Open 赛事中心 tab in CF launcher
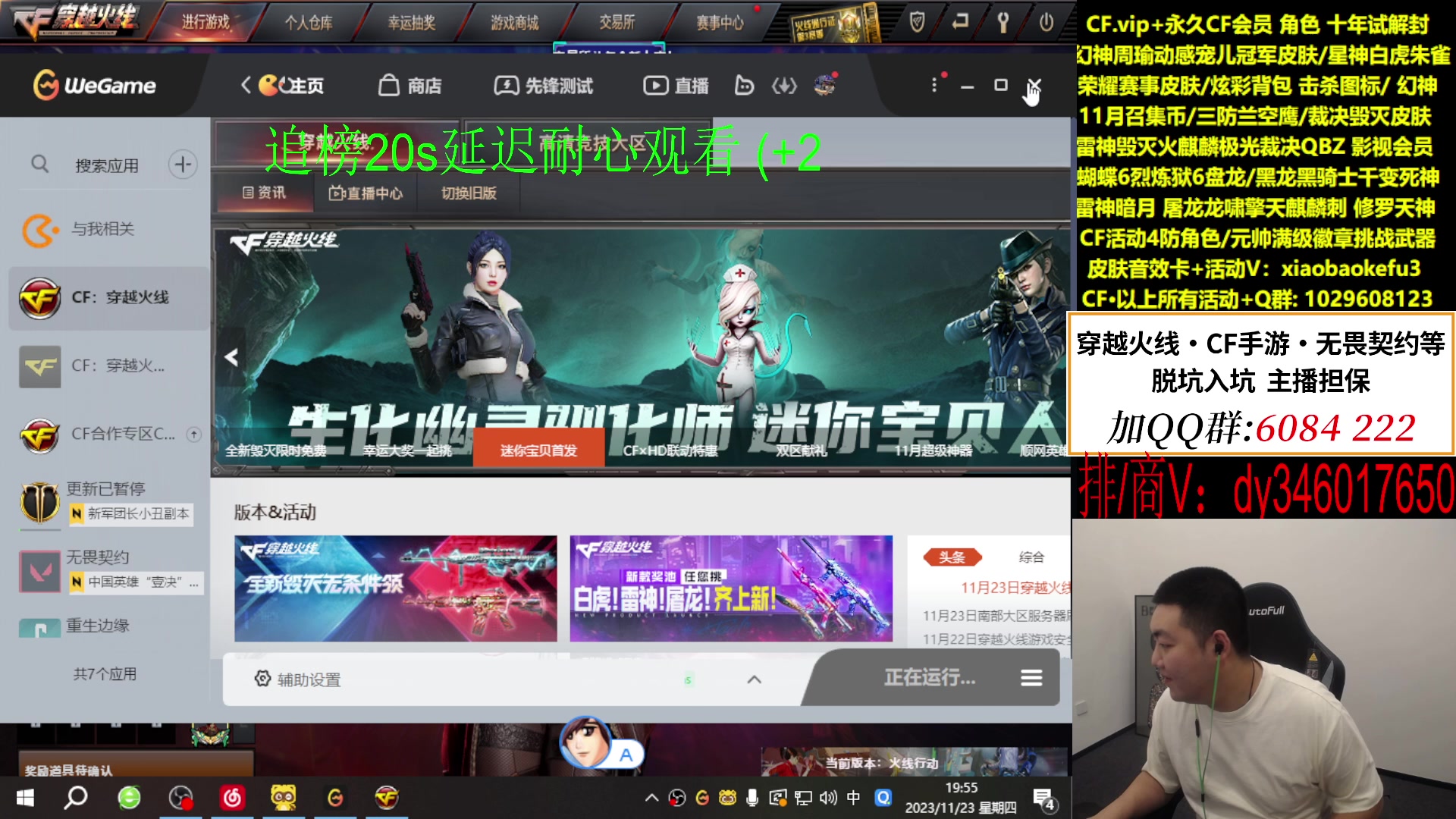 coord(720,23)
